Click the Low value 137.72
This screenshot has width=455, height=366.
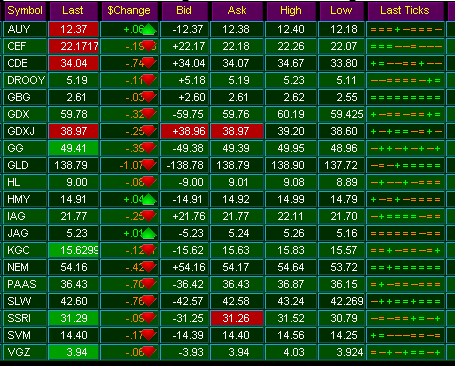(x=341, y=165)
